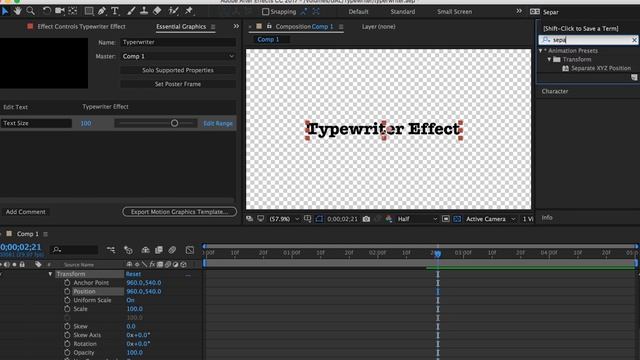The width and height of the screenshot is (640, 360).
Task: Click the timeline layer search field
Action: pyautogui.click(x=74, y=250)
